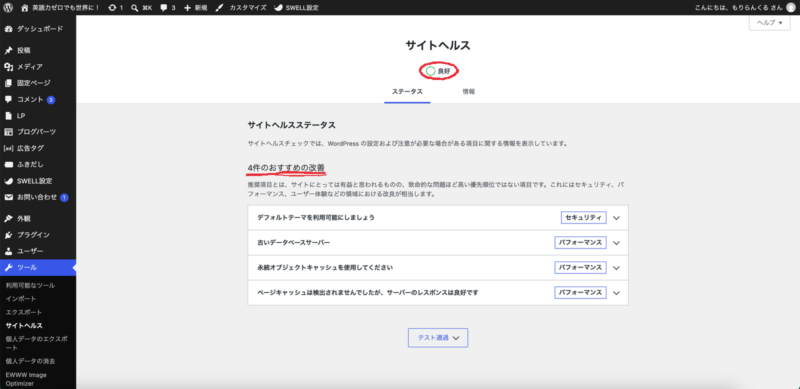Expand 古いデータベースサーバー chevron

[x=616, y=243]
